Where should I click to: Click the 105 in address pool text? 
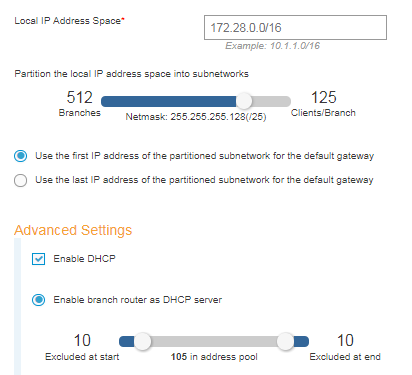[214, 357]
